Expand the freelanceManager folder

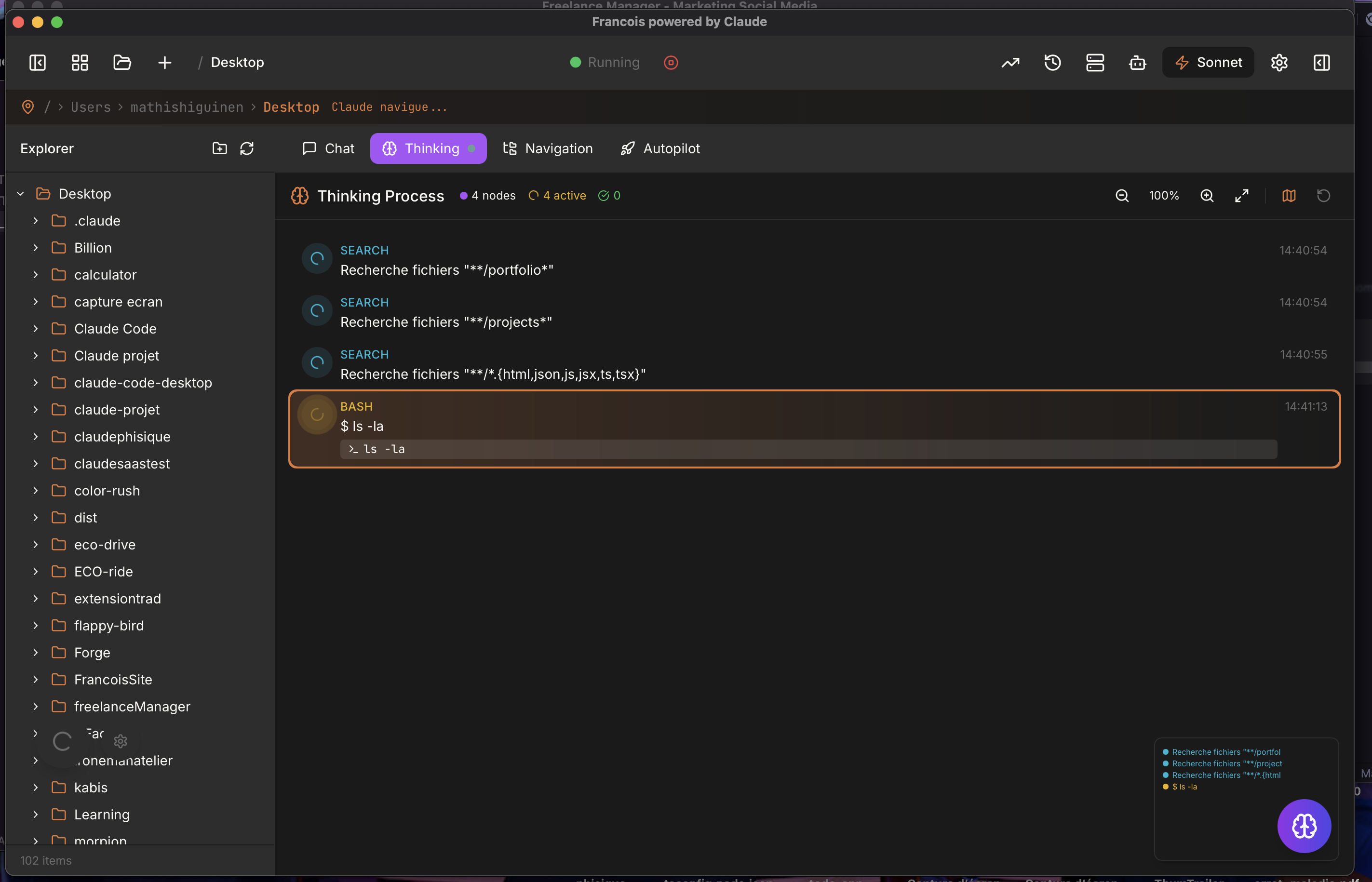point(36,706)
